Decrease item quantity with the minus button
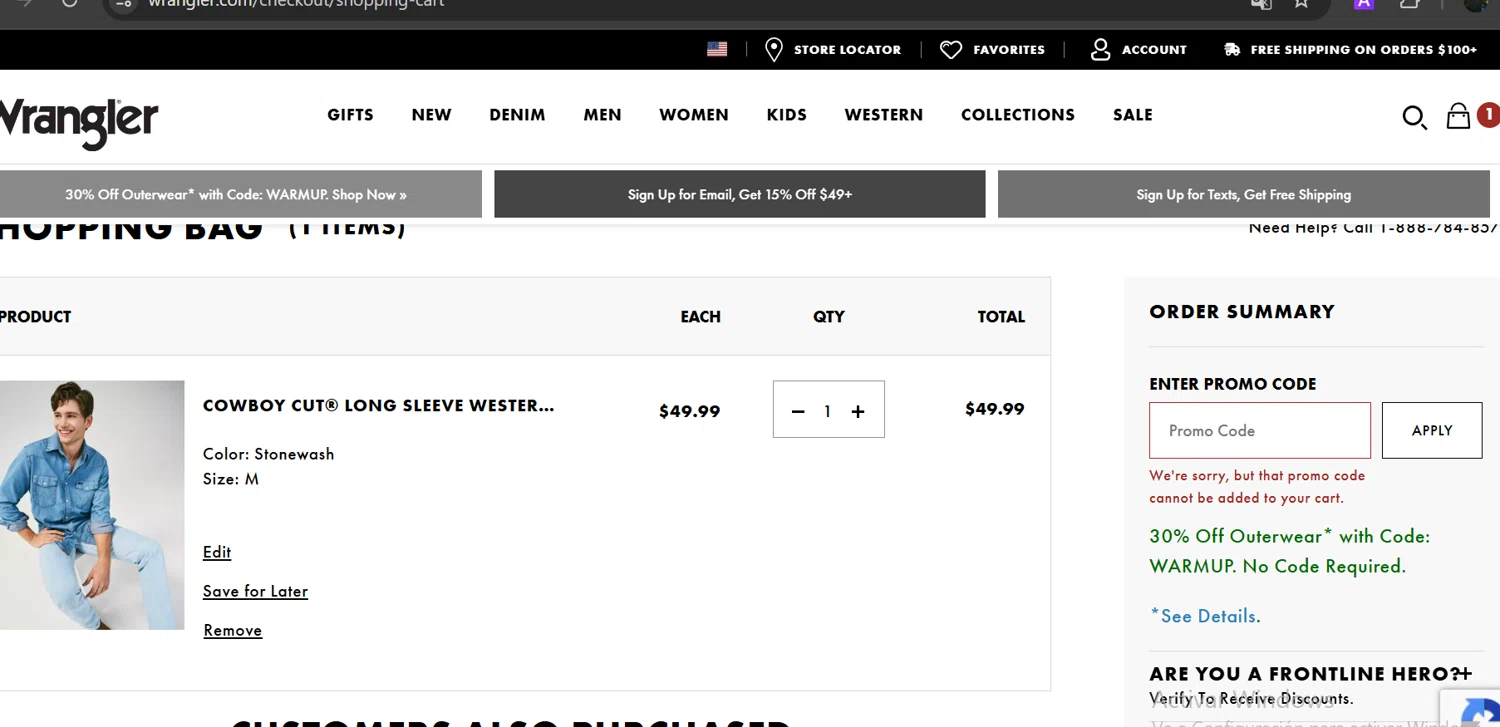This screenshot has width=1500, height=727. [x=798, y=411]
